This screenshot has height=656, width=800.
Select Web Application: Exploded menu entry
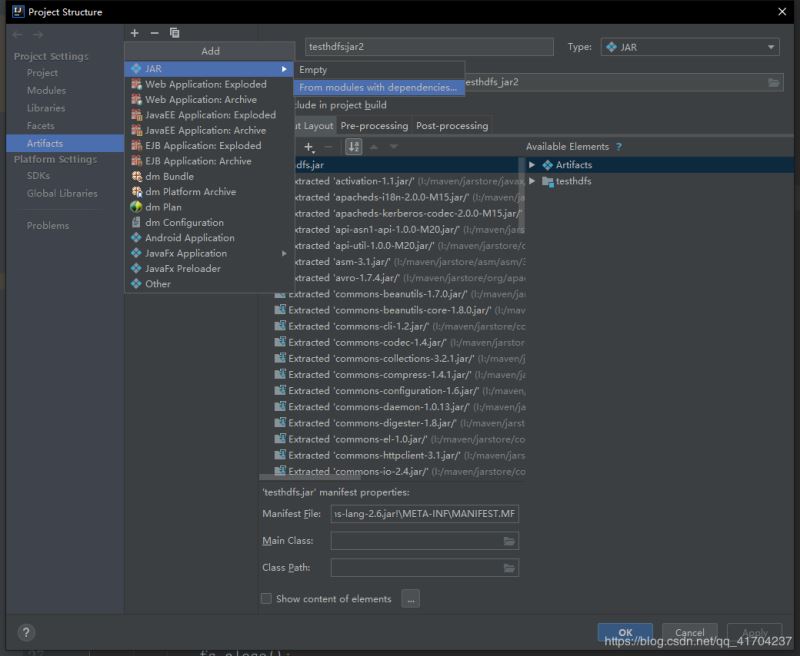click(x=206, y=84)
